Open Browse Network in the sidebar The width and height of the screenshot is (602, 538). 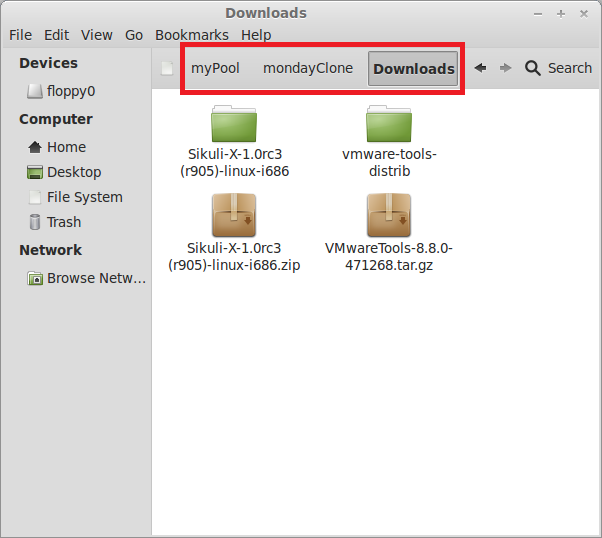[x=86, y=278]
